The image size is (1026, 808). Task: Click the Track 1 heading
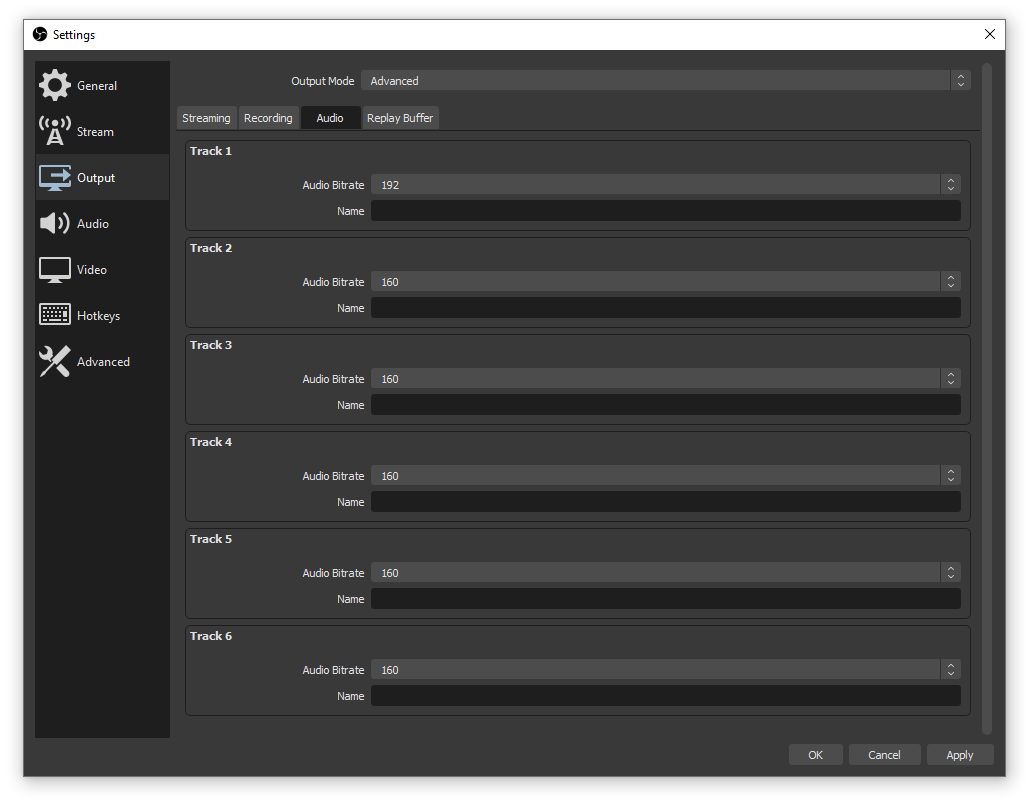[211, 151]
